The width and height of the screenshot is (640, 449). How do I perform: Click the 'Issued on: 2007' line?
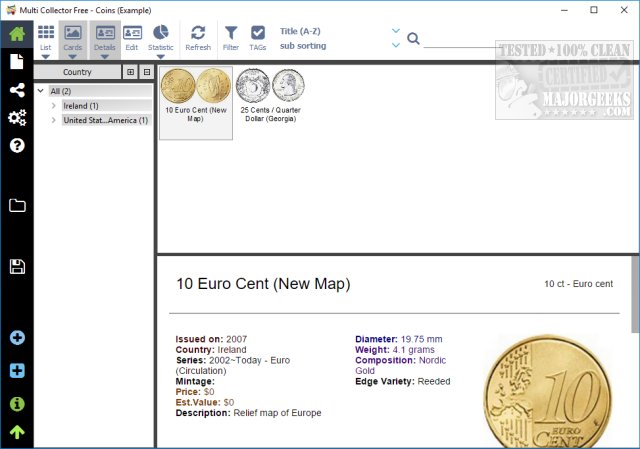211,339
